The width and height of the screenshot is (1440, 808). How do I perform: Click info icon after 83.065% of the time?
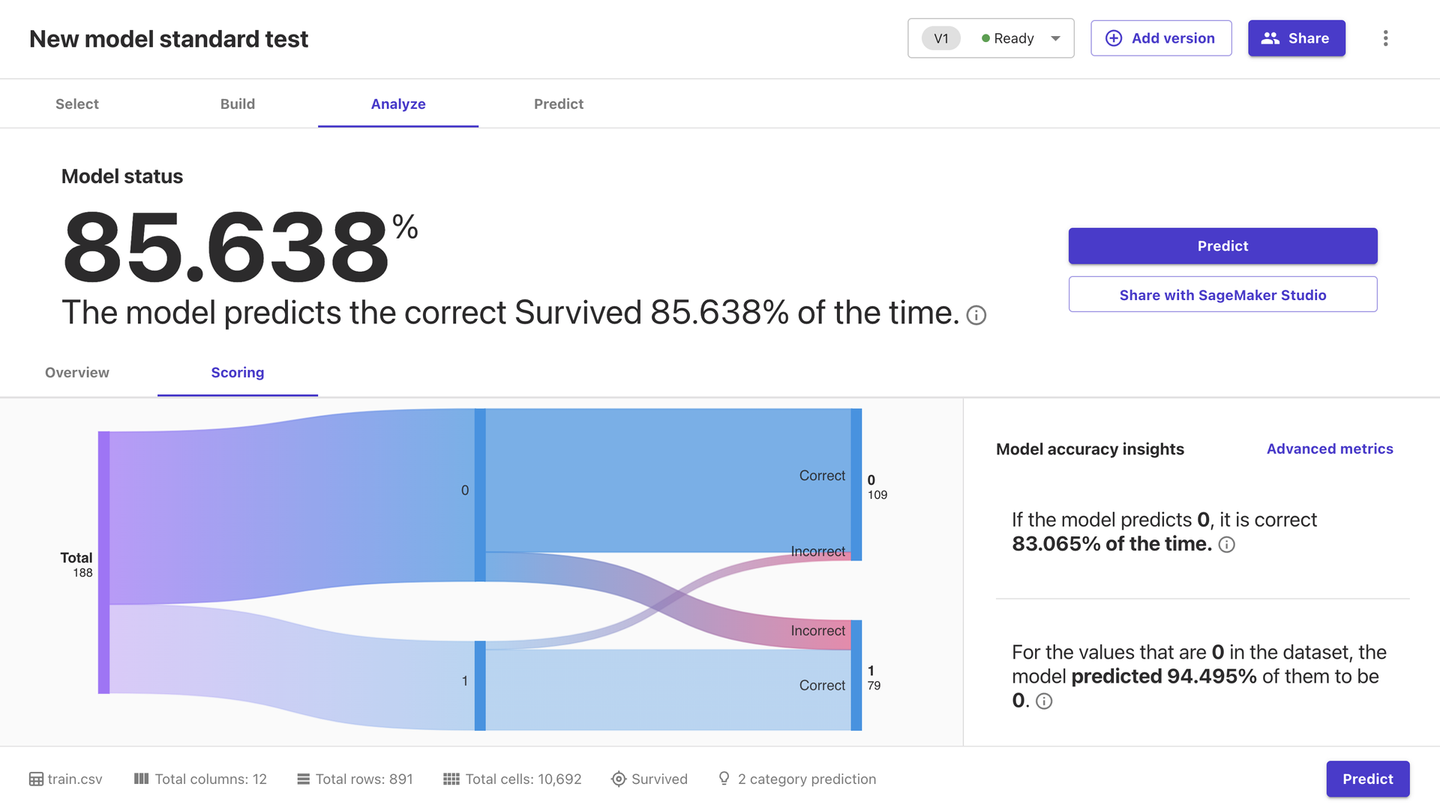(x=1227, y=545)
